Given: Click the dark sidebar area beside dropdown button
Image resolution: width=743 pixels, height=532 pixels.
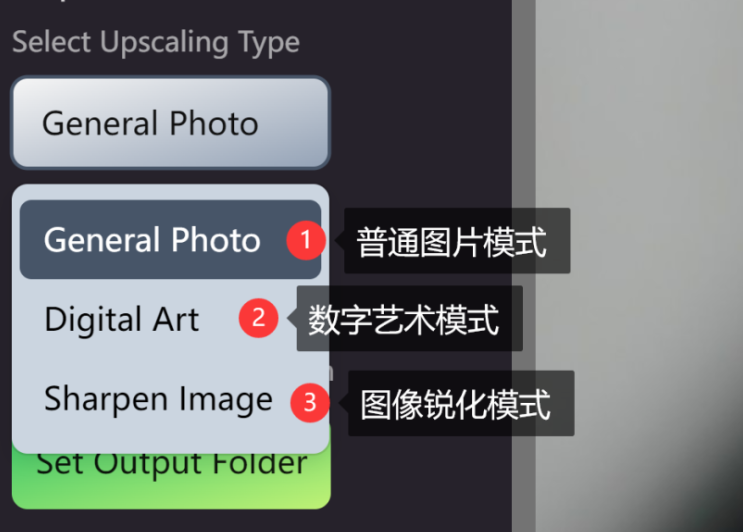Looking at the screenshot, I should (x=421, y=123).
